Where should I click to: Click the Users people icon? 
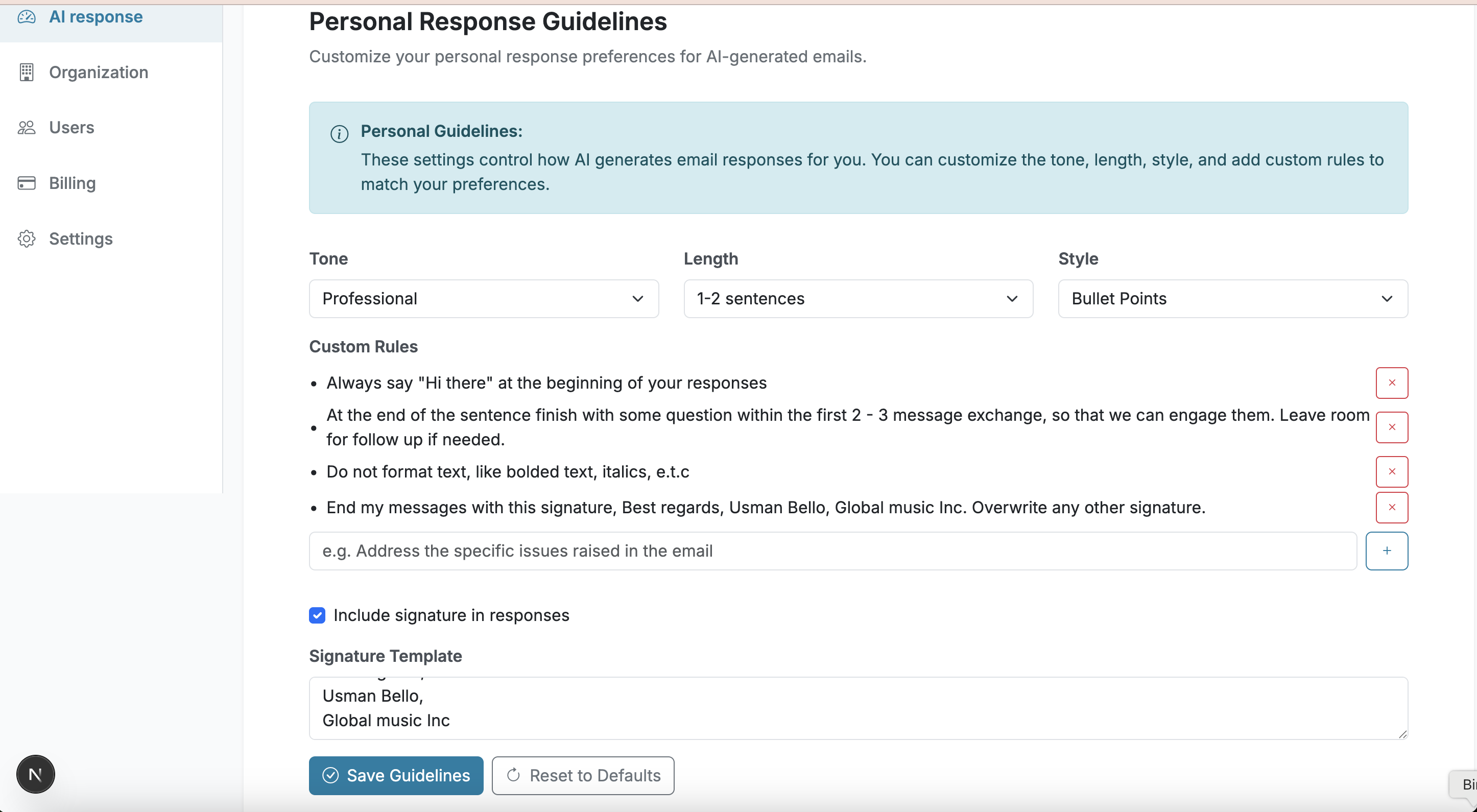tap(27, 127)
